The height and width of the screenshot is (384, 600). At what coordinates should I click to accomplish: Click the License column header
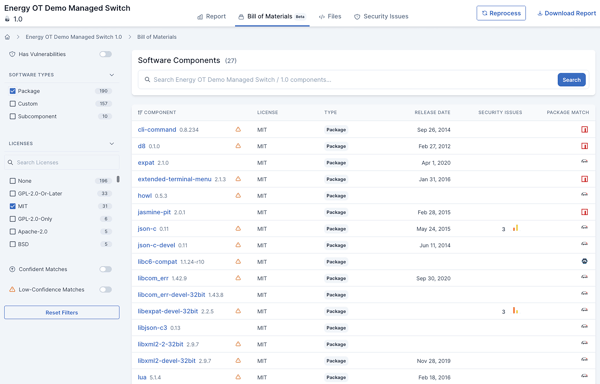click(267, 112)
